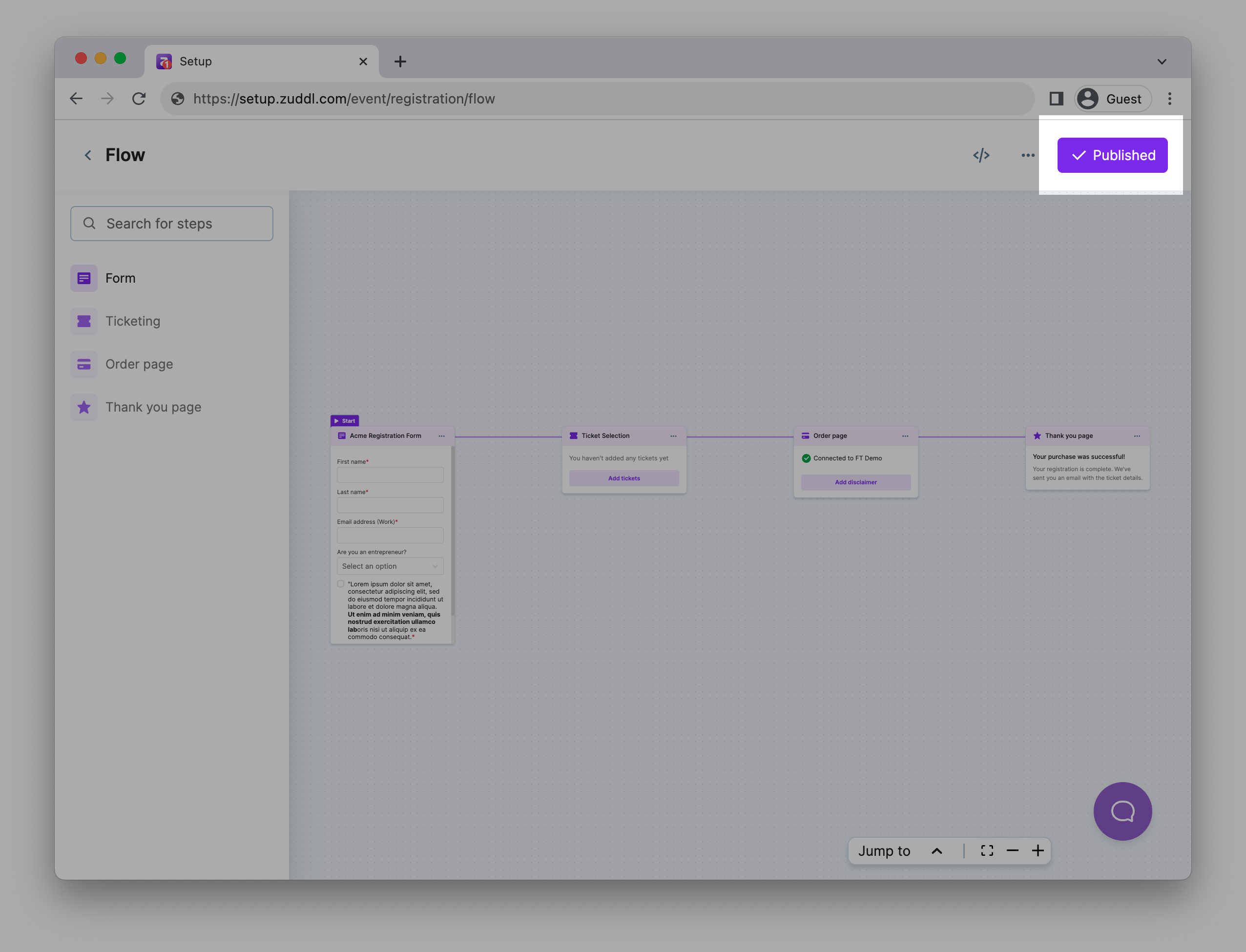Click the Search for steps field

172,224
